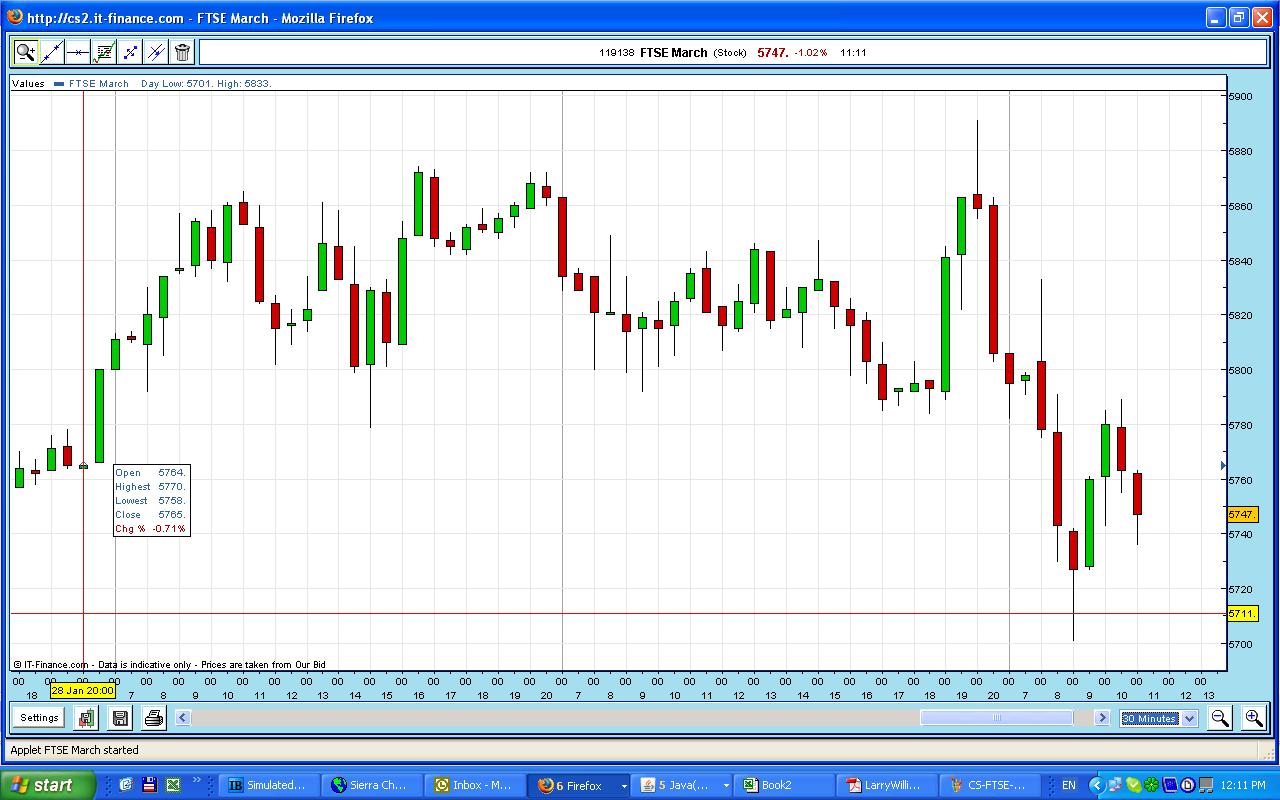1280x800 pixels.
Task: Select the trend line drawing tool
Action: tap(52, 52)
